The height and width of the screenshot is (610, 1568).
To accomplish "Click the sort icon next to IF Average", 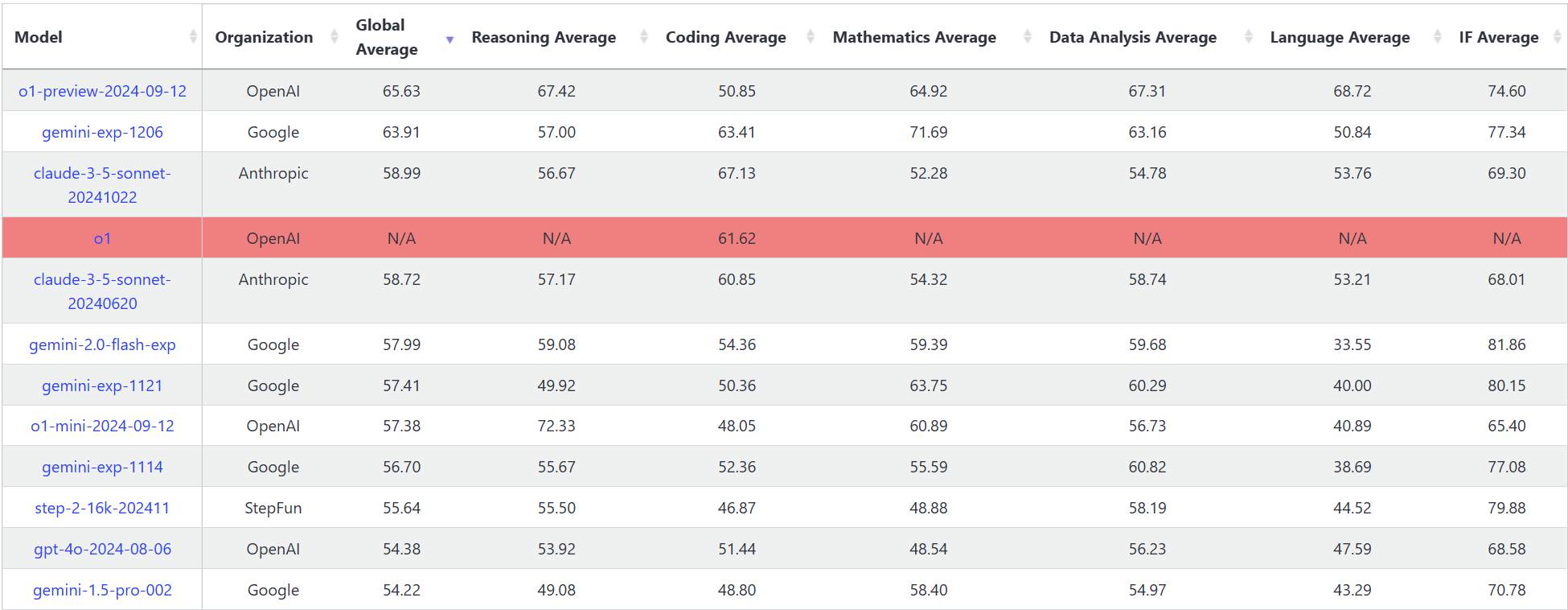I will pos(1557,37).
